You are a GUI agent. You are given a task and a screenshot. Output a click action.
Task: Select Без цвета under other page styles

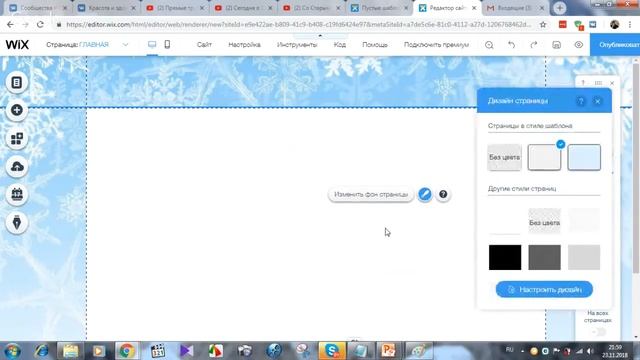click(544, 222)
